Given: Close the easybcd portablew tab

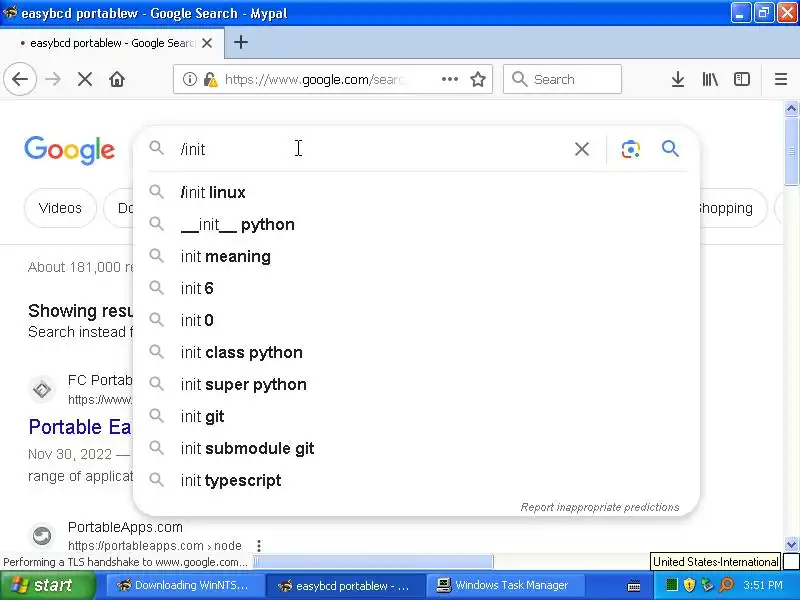Looking at the screenshot, I should (207, 43).
